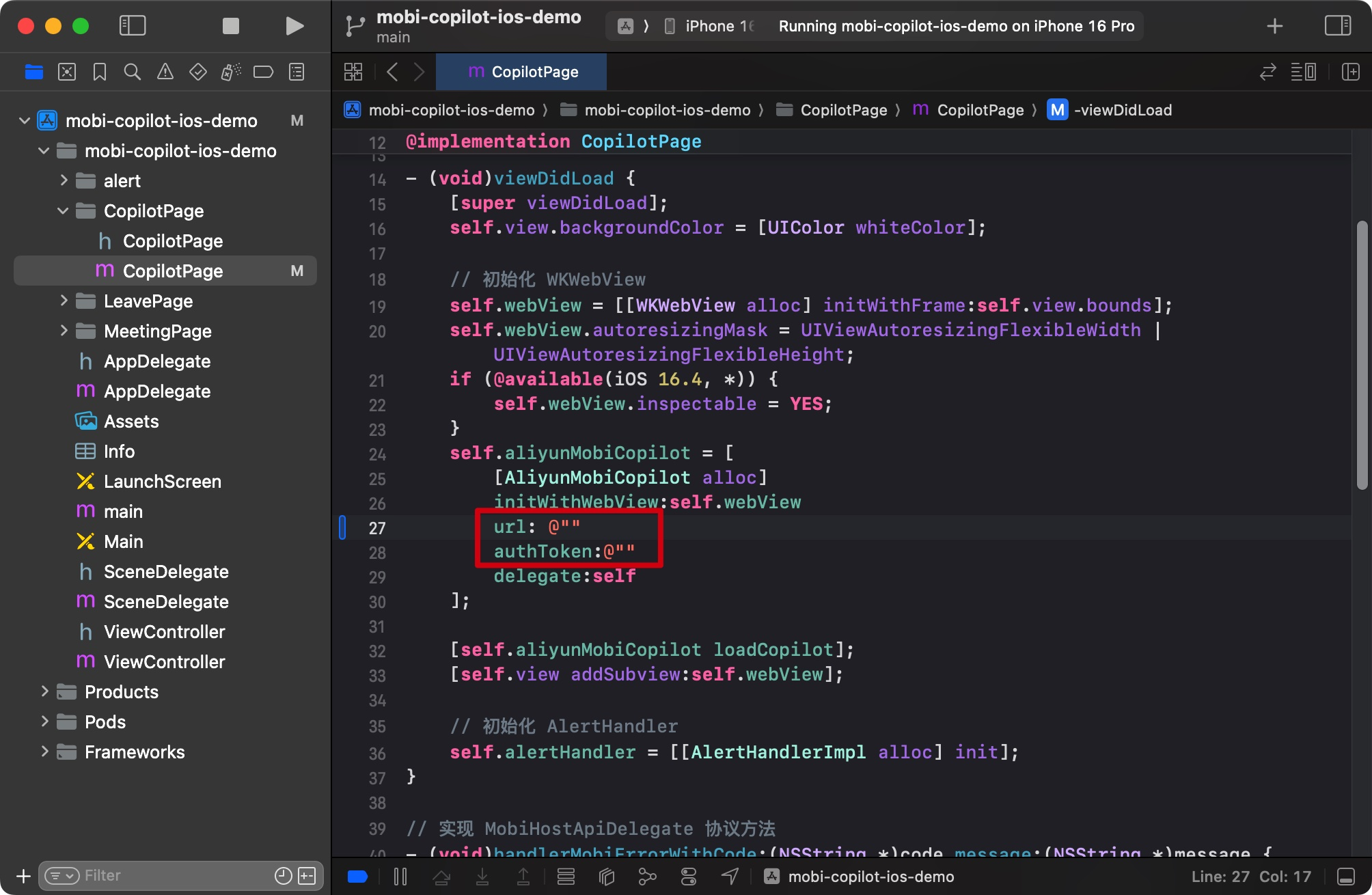Click breadcrumb -viewDidLoad method

(1110, 110)
